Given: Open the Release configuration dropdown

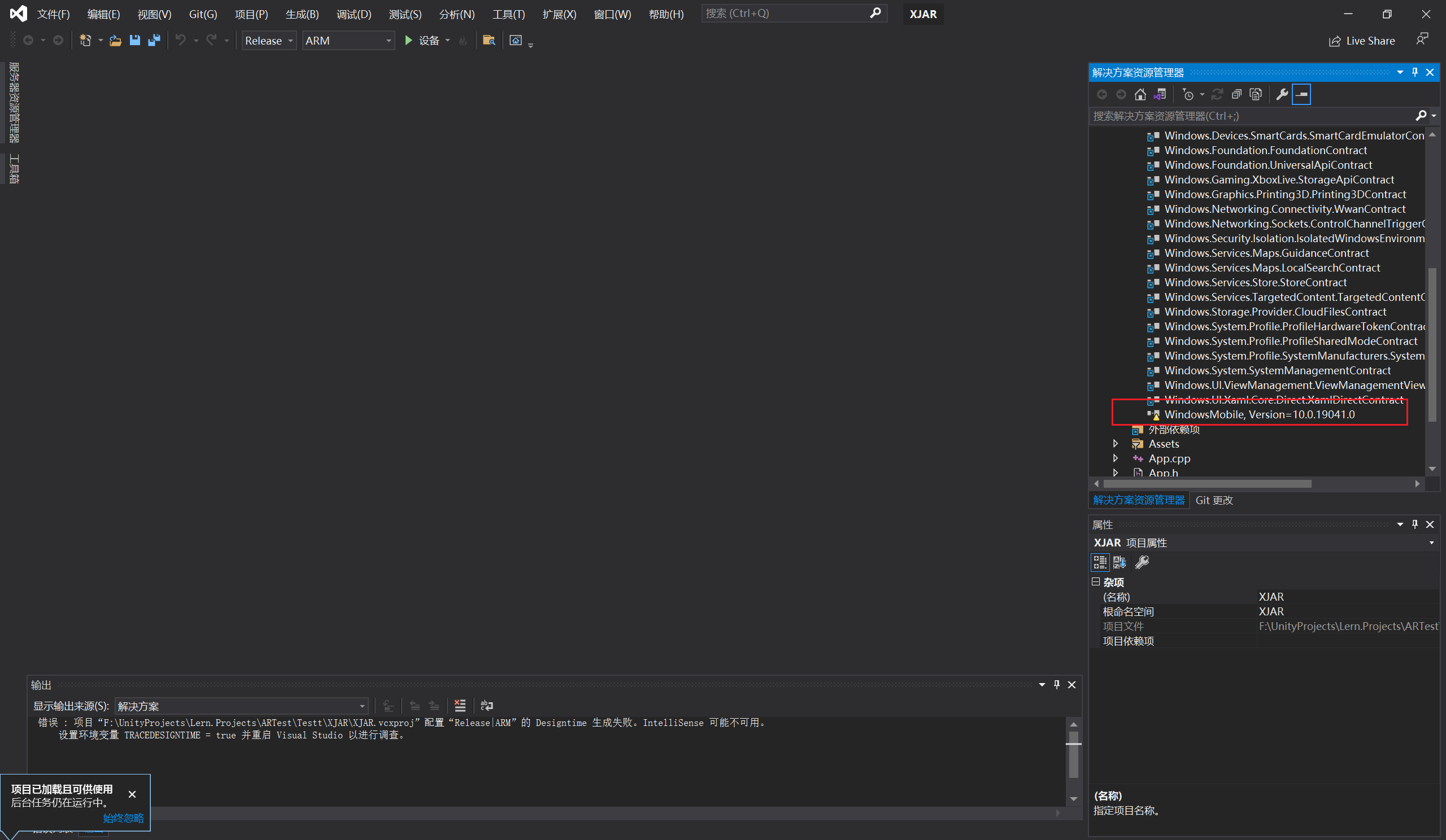Looking at the screenshot, I should pyautogui.click(x=268, y=41).
